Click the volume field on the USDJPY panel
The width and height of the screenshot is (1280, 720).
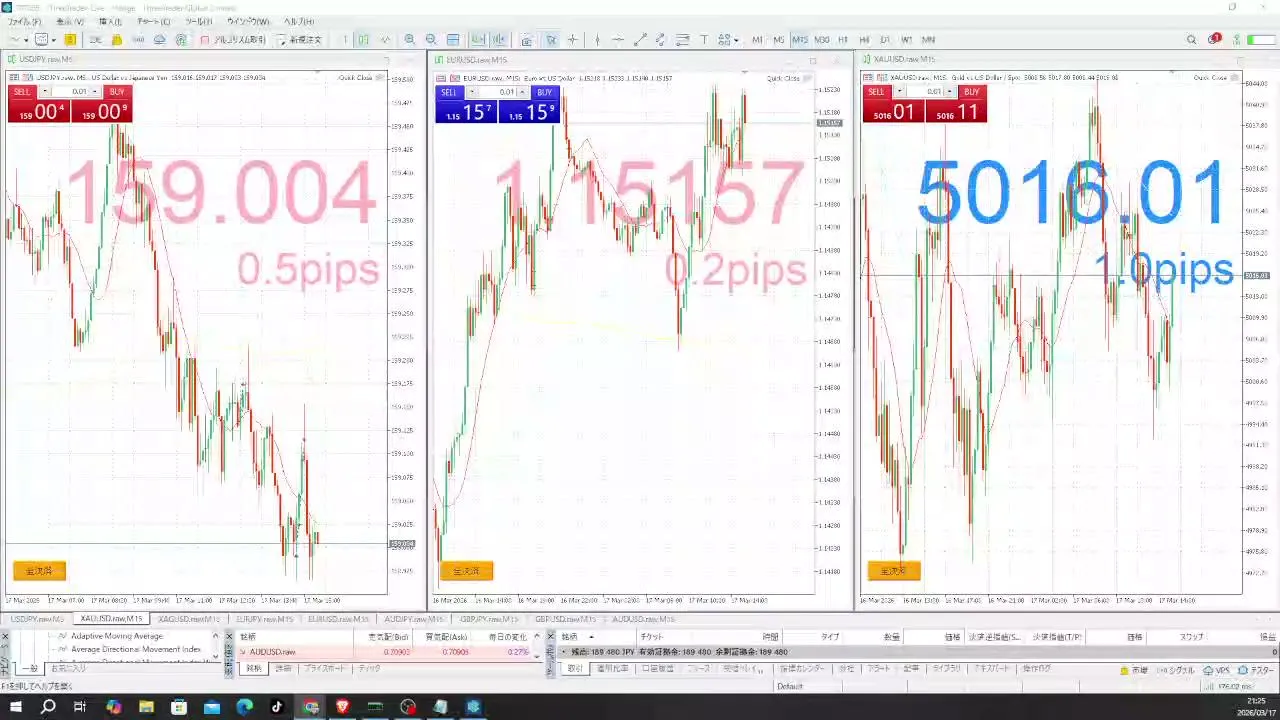coord(72,92)
